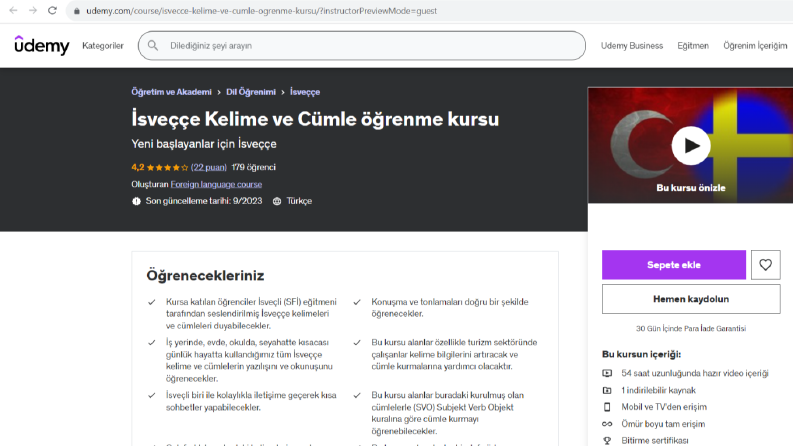Click the checkmark beside 'İş yerinde, evde, okulda'
Screen dimensions: 793x446
(x=151, y=343)
